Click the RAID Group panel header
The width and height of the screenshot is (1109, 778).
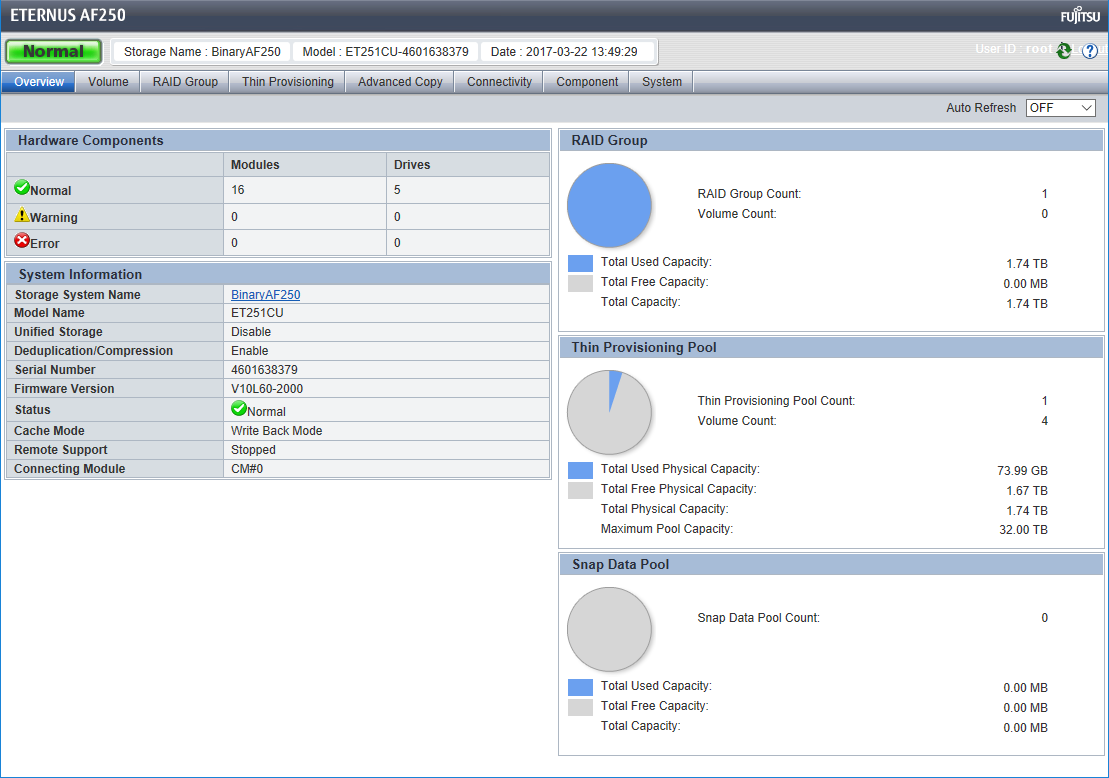click(831, 140)
